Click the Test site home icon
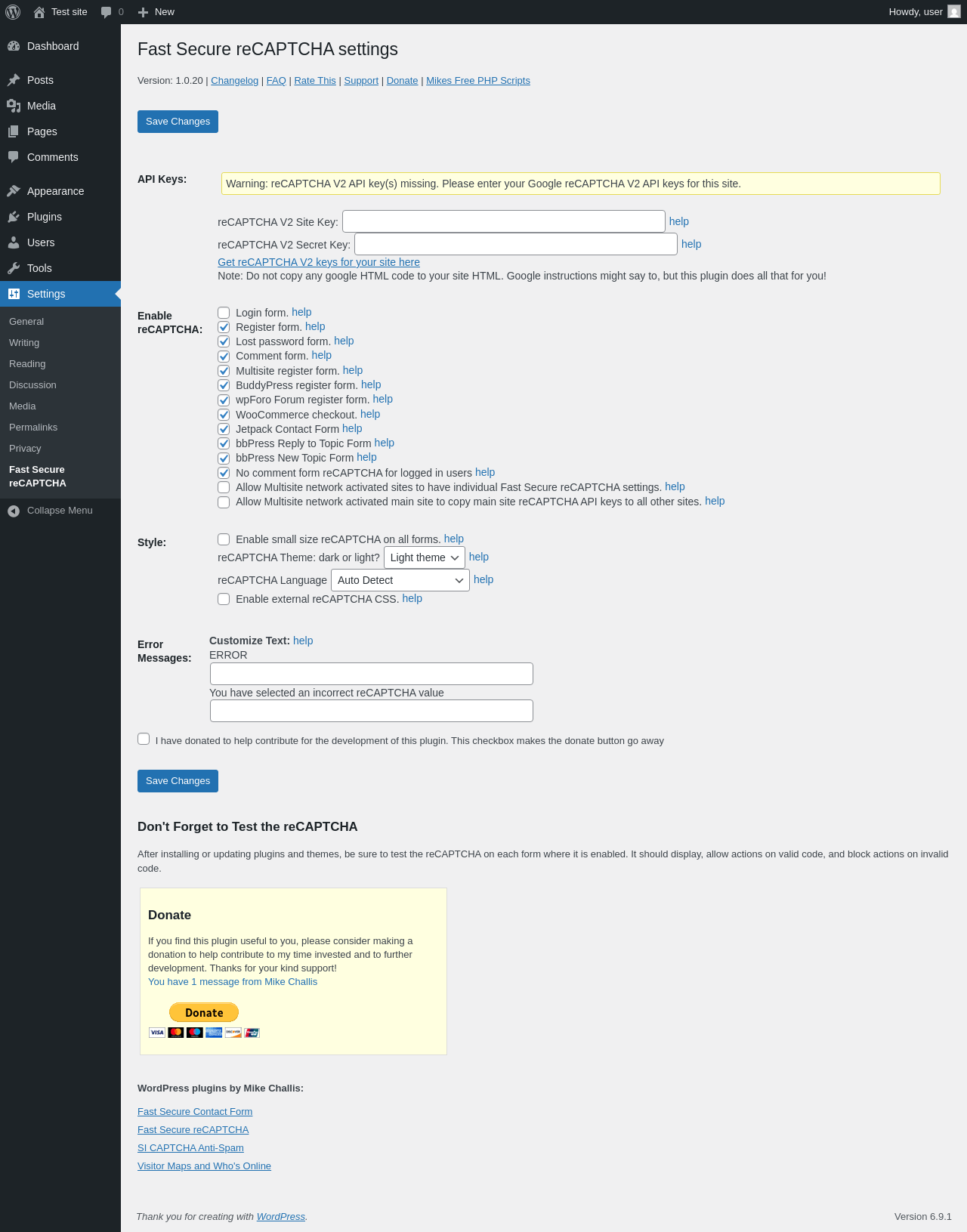The width and height of the screenshot is (967, 1232). (x=39, y=12)
